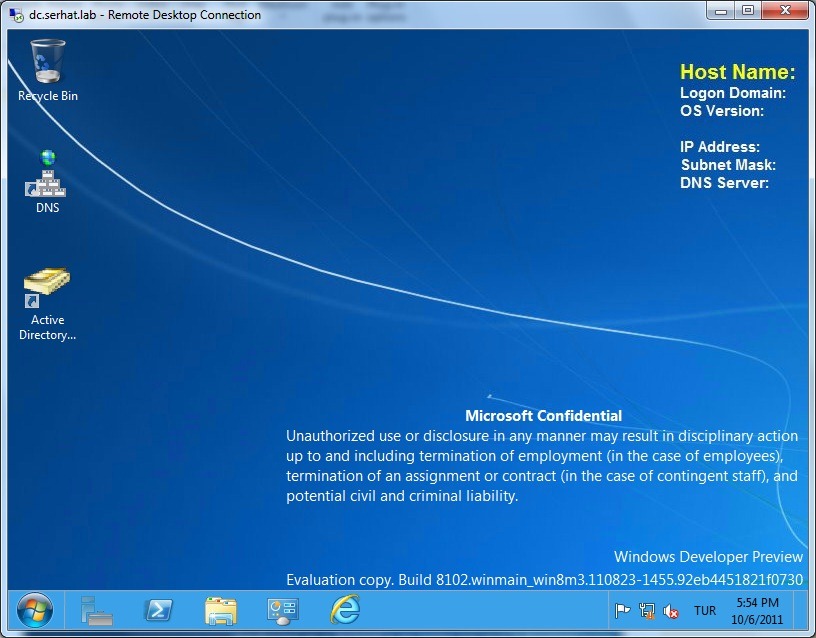Maximize the Remote Desktop Connection window
The width and height of the screenshot is (816, 638).
[748, 10]
